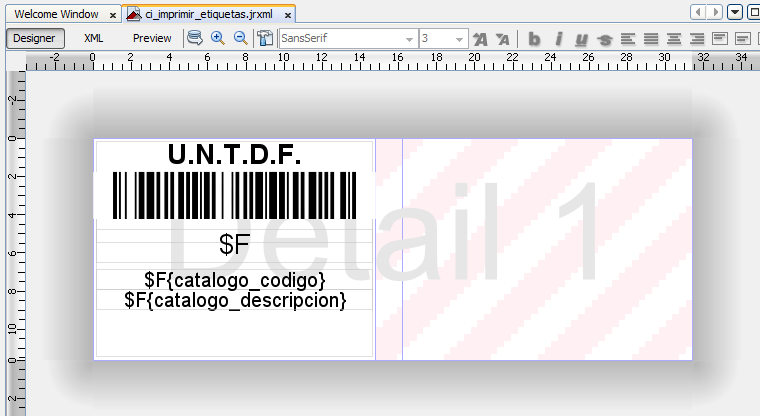Select the barcode element in the report

[x=235, y=195]
